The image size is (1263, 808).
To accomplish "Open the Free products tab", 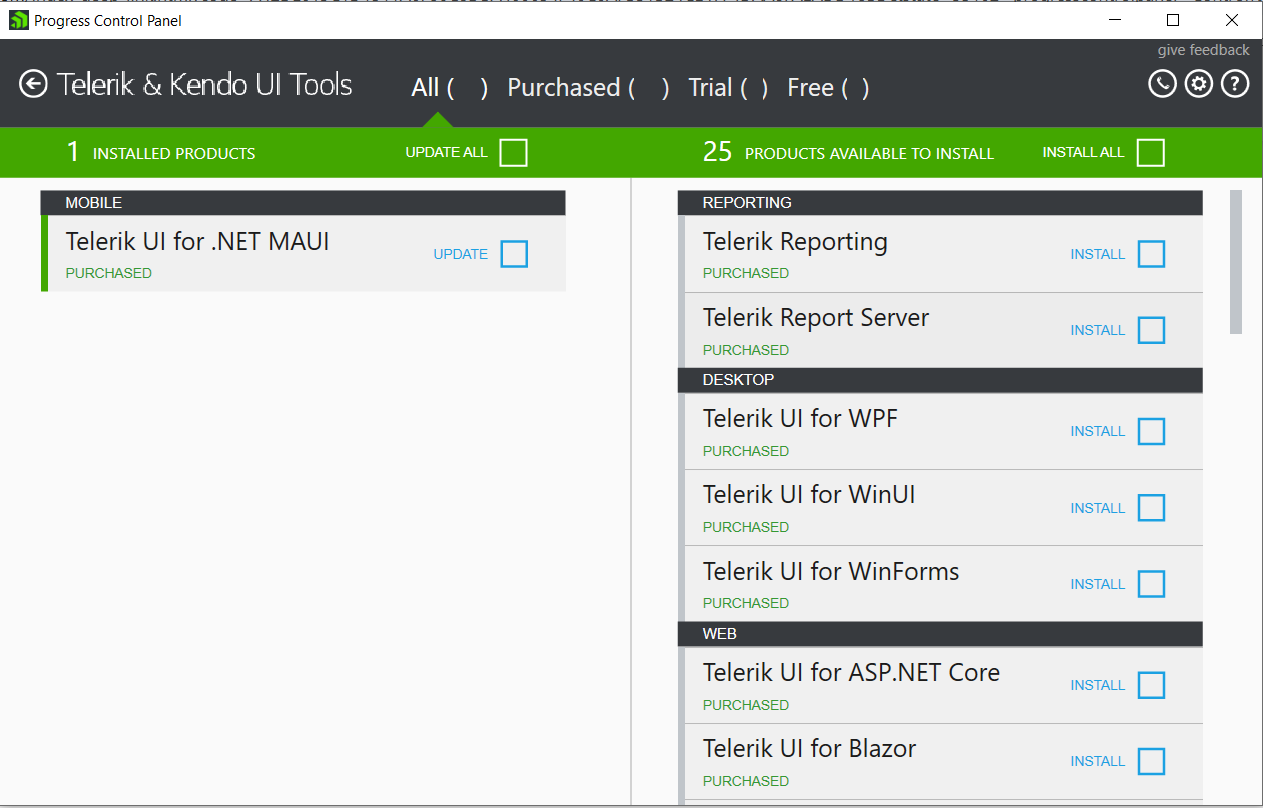I will [810, 87].
